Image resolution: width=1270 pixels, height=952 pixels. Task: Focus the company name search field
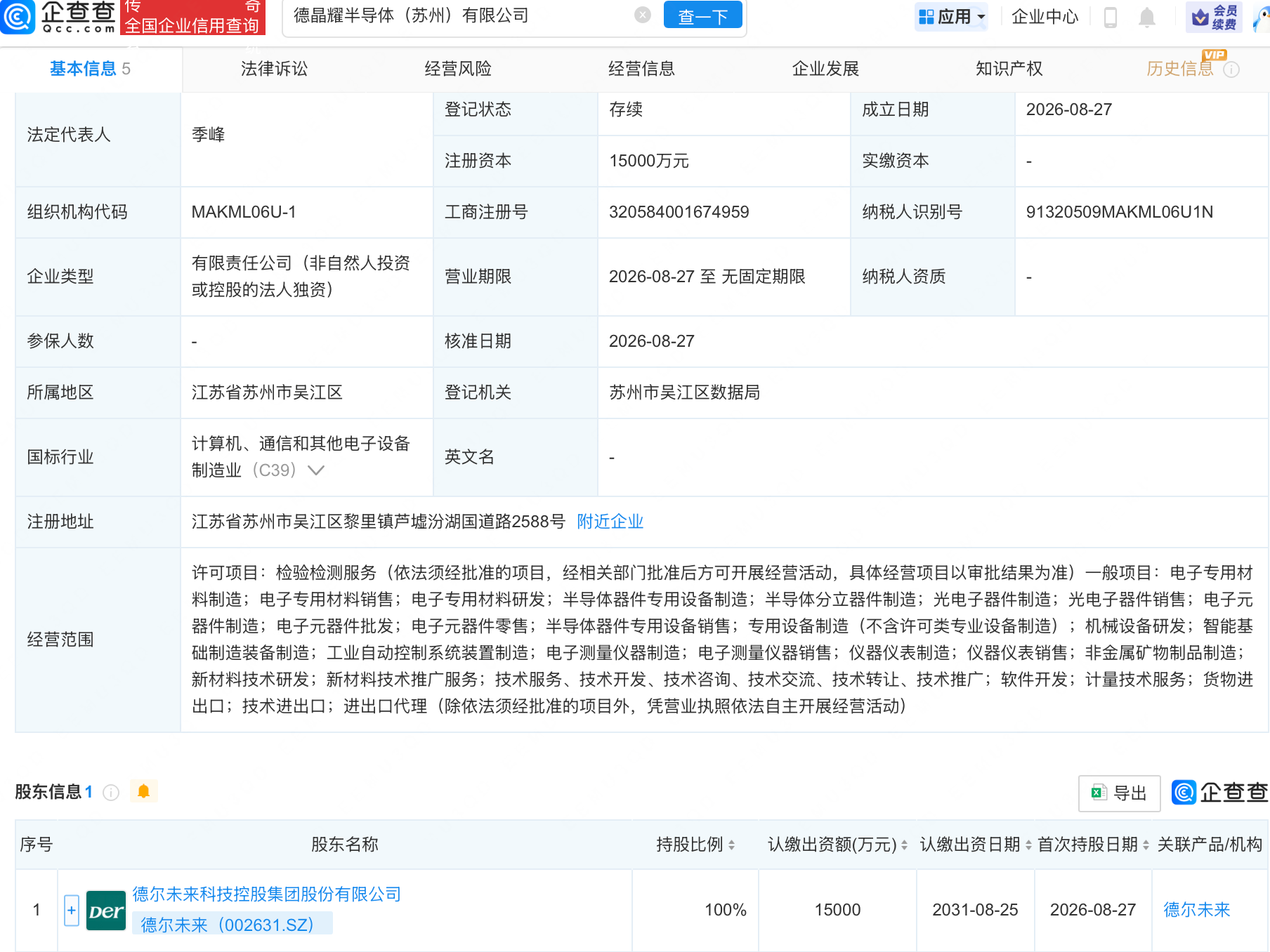[464, 15]
